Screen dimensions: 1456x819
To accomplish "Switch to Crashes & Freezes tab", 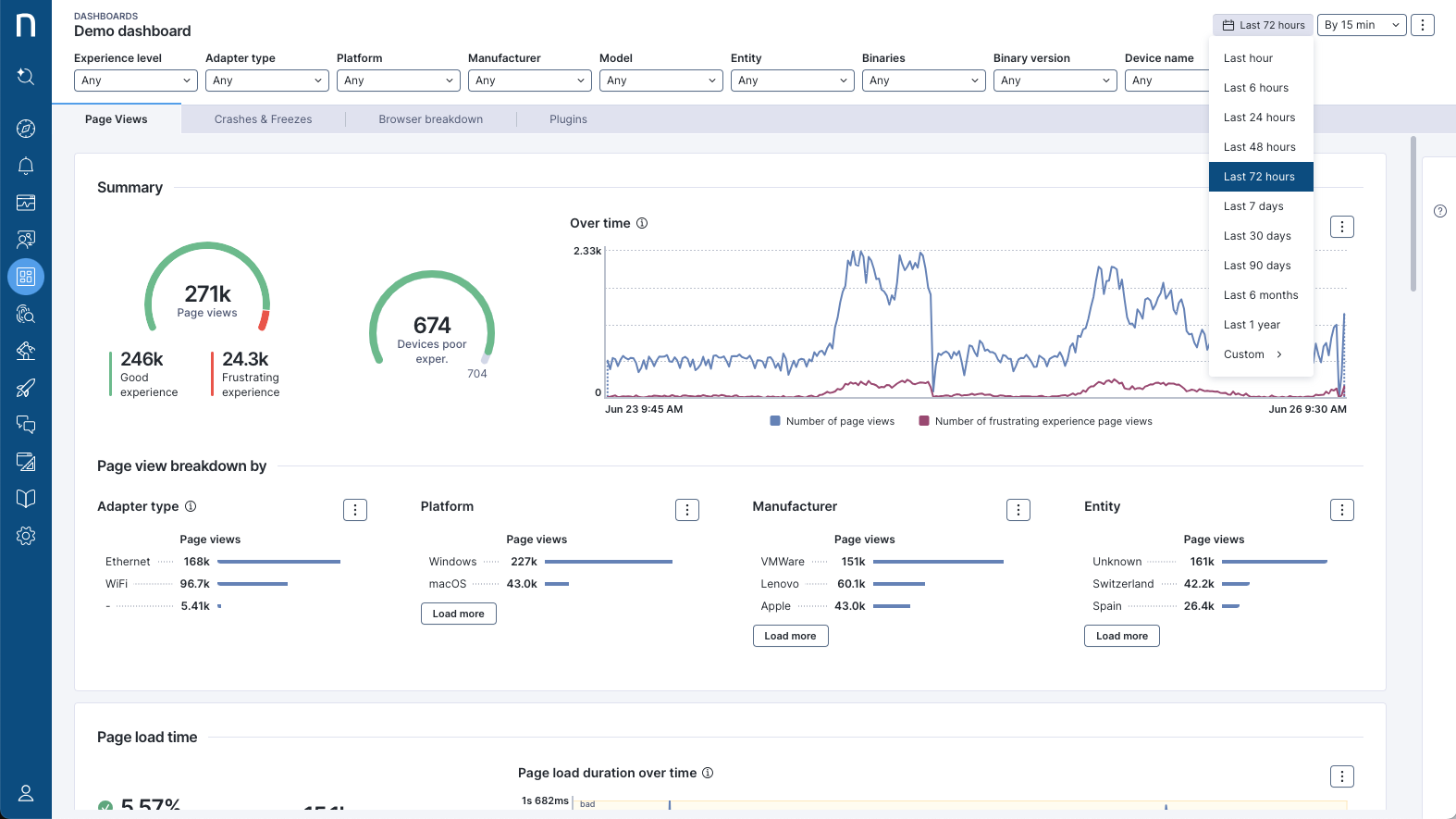I will 263,119.
